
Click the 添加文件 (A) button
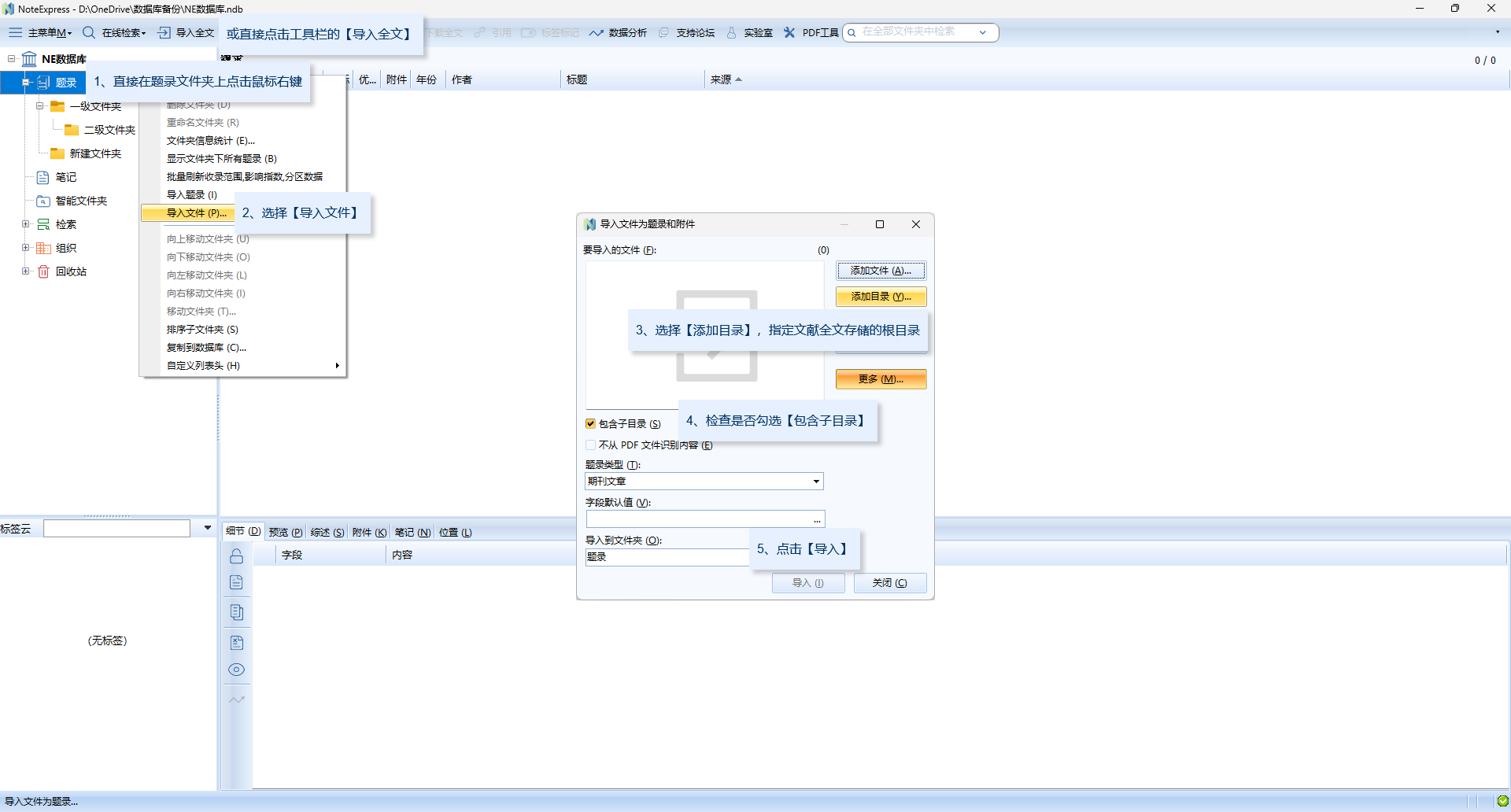tap(881, 271)
